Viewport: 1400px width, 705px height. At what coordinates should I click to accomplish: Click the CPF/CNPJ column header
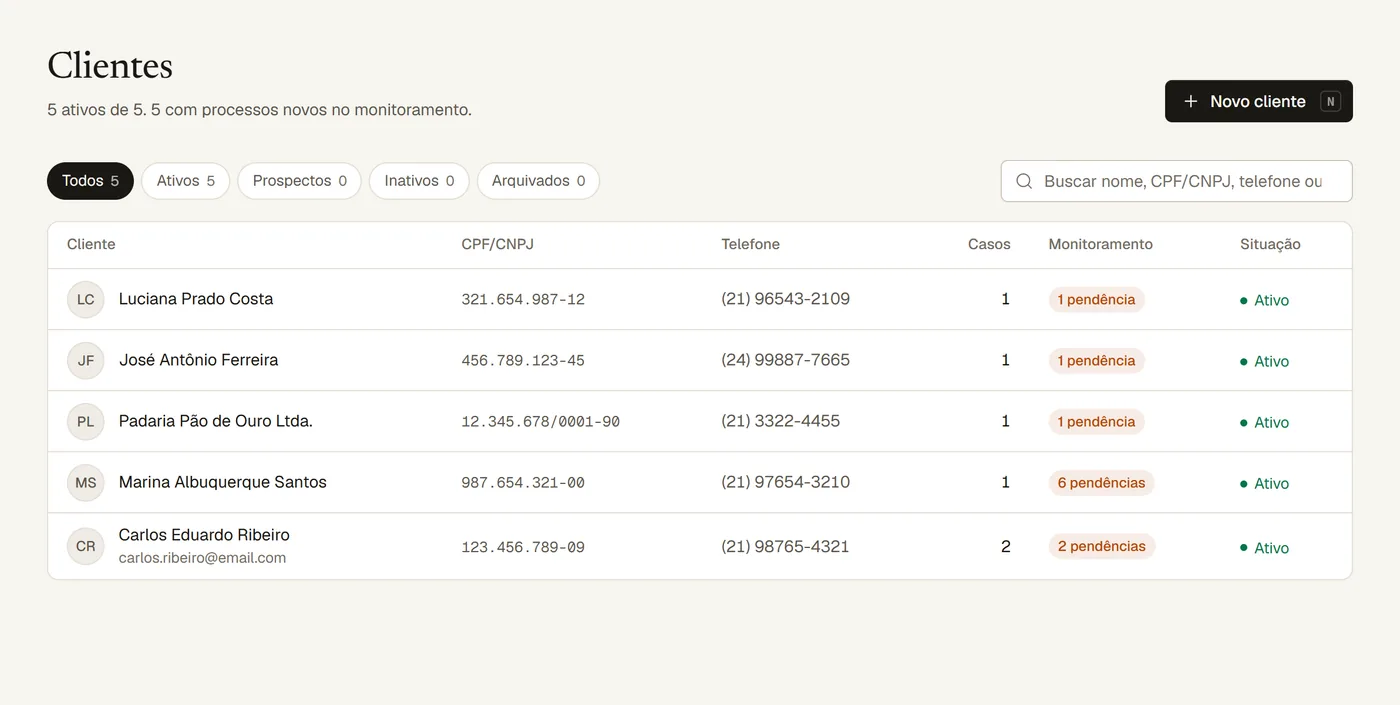click(497, 244)
